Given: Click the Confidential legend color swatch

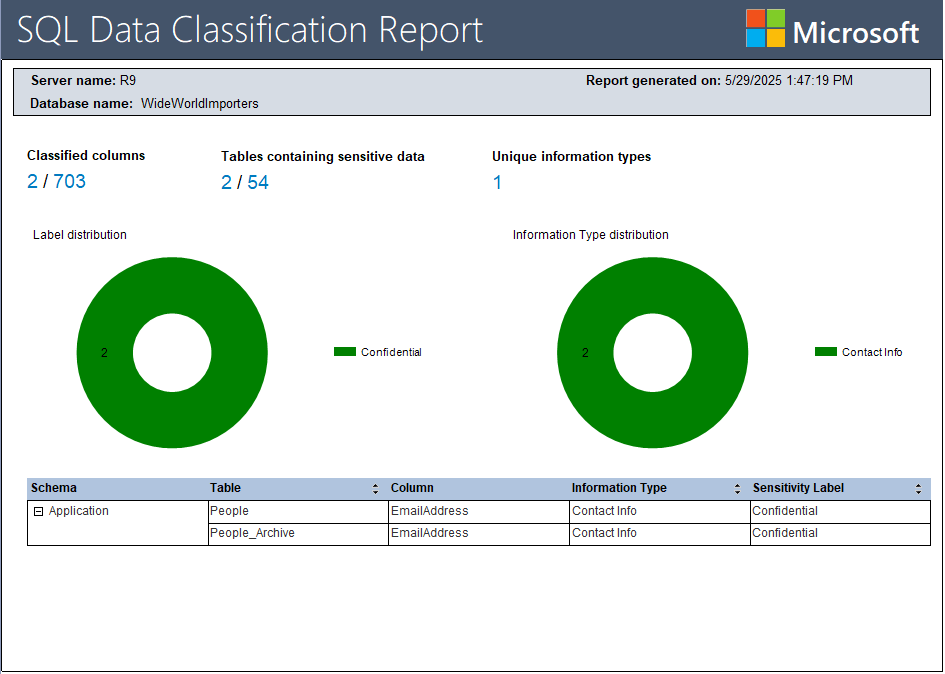Looking at the screenshot, I should 345,352.
